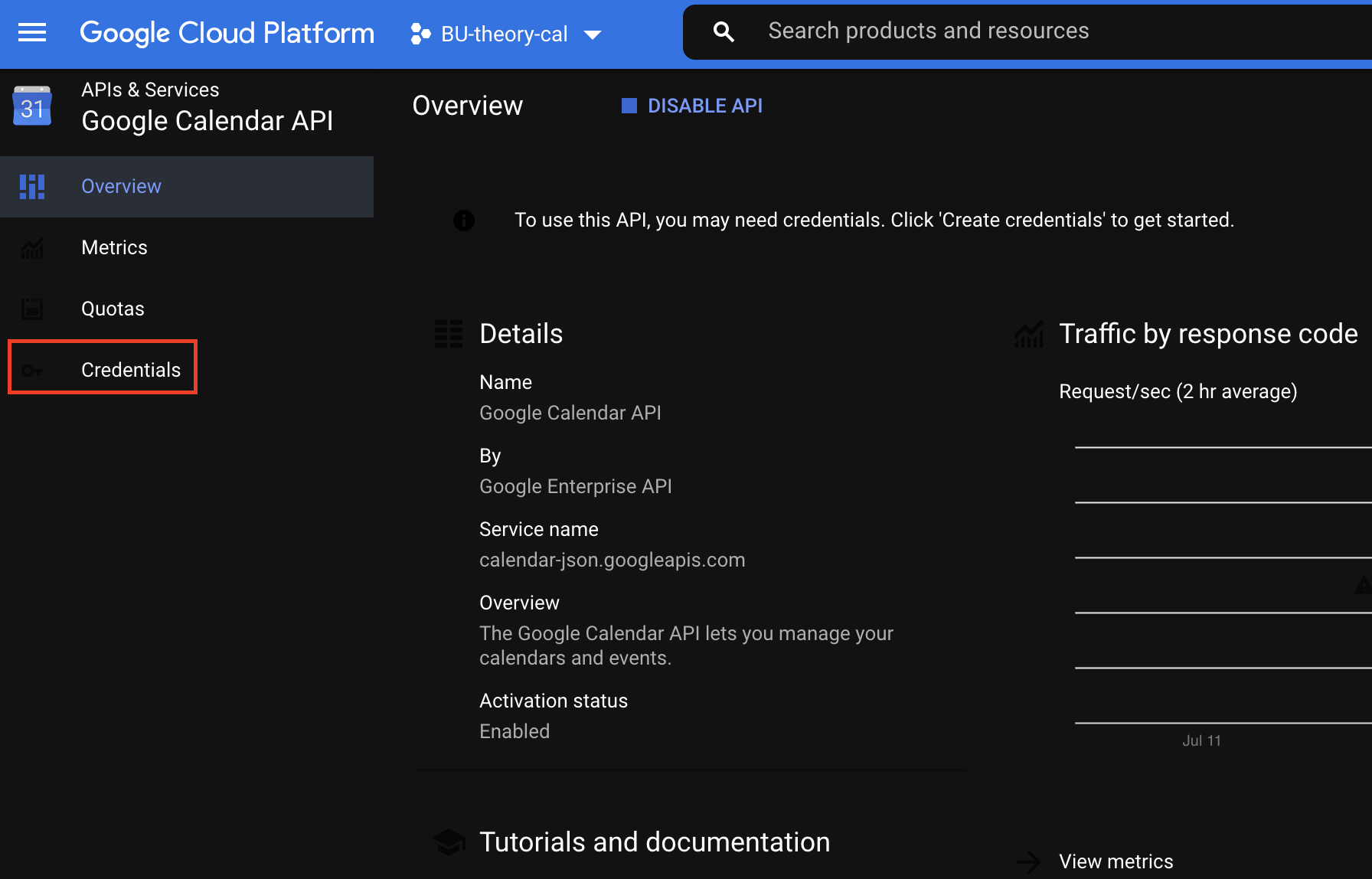The image size is (1372, 879).
Task: Click the Traffic by response code chart icon
Action: (x=1029, y=334)
